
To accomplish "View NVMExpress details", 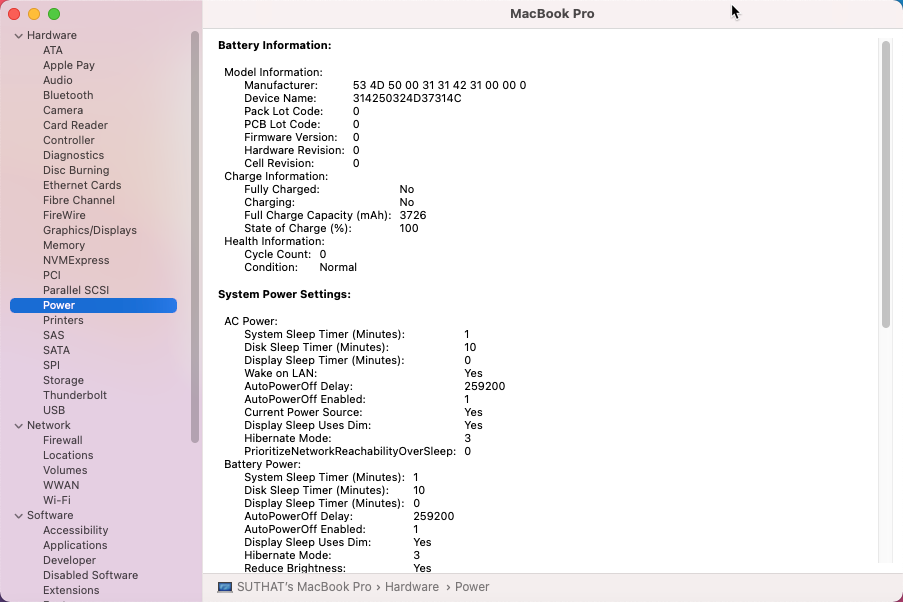I will 76,260.
